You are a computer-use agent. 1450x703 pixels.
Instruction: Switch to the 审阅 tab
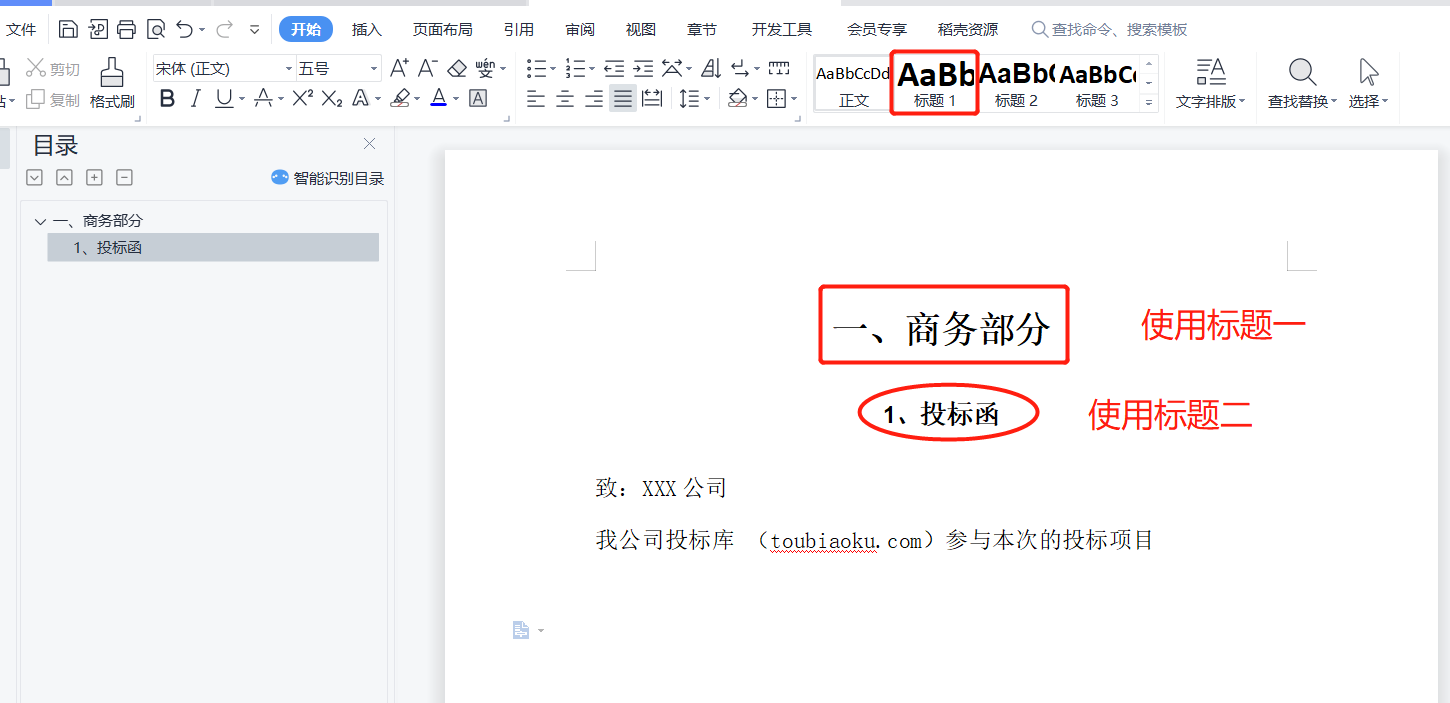click(x=580, y=29)
